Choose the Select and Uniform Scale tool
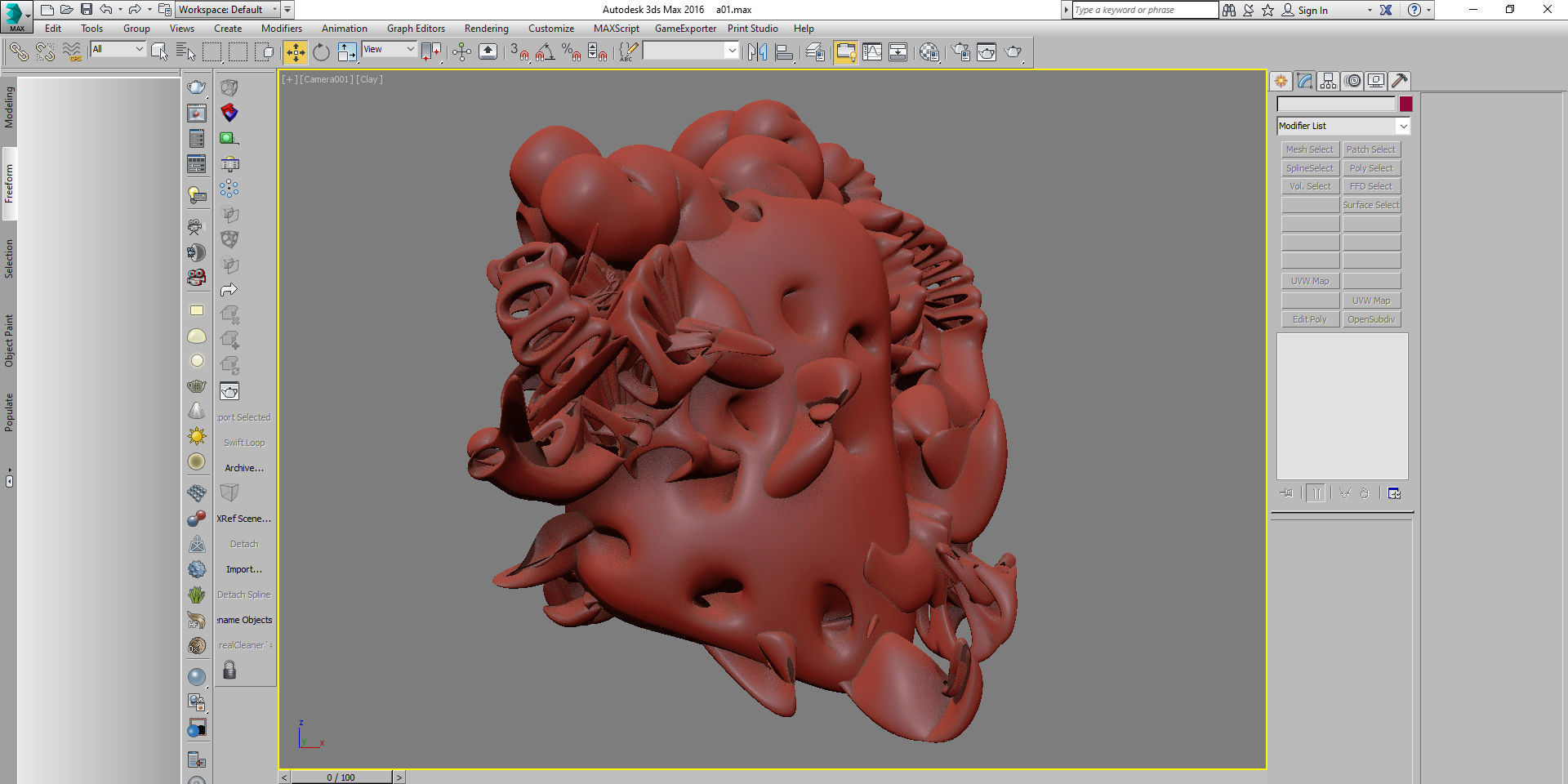 [x=347, y=52]
